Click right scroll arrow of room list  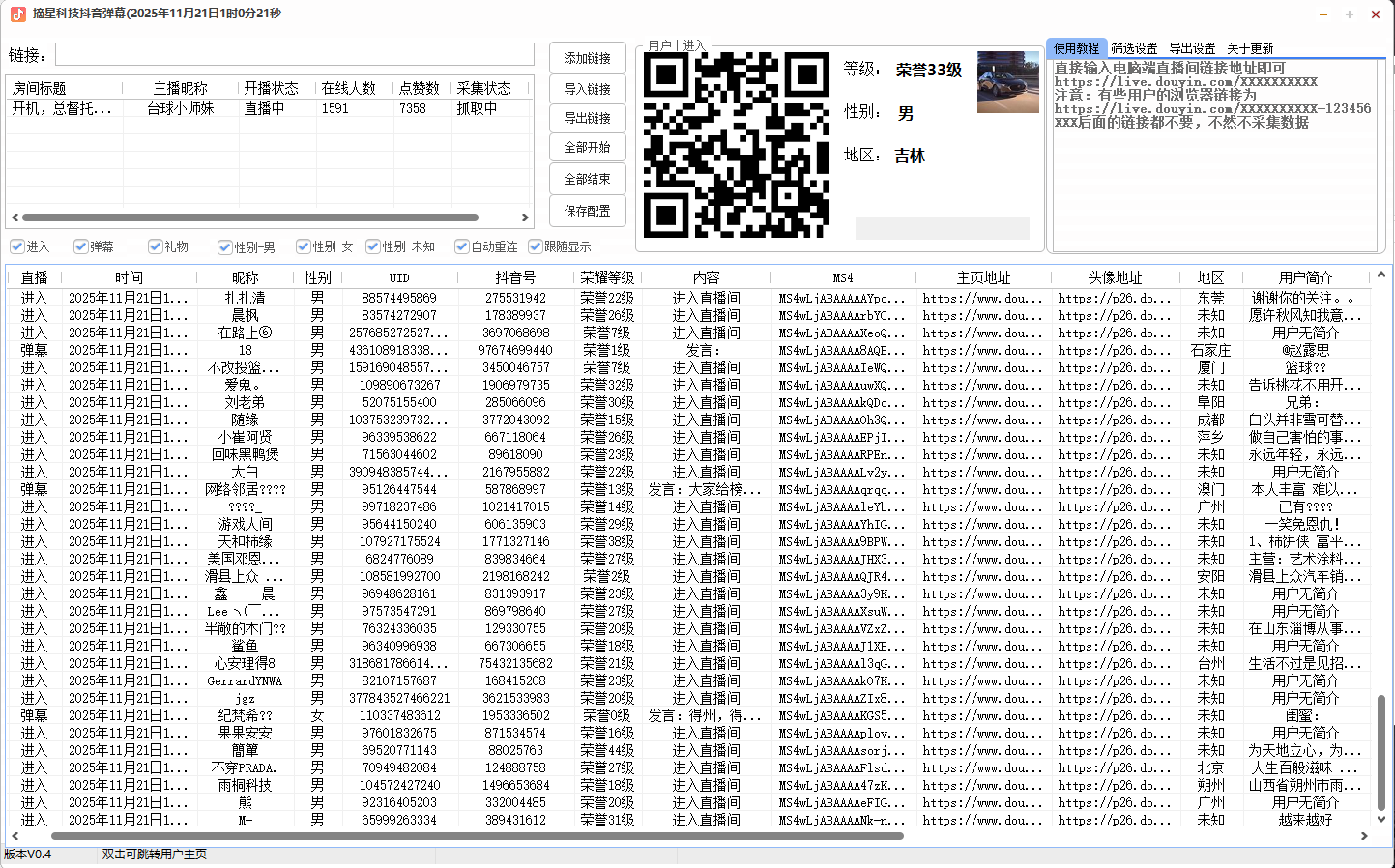click(x=525, y=217)
